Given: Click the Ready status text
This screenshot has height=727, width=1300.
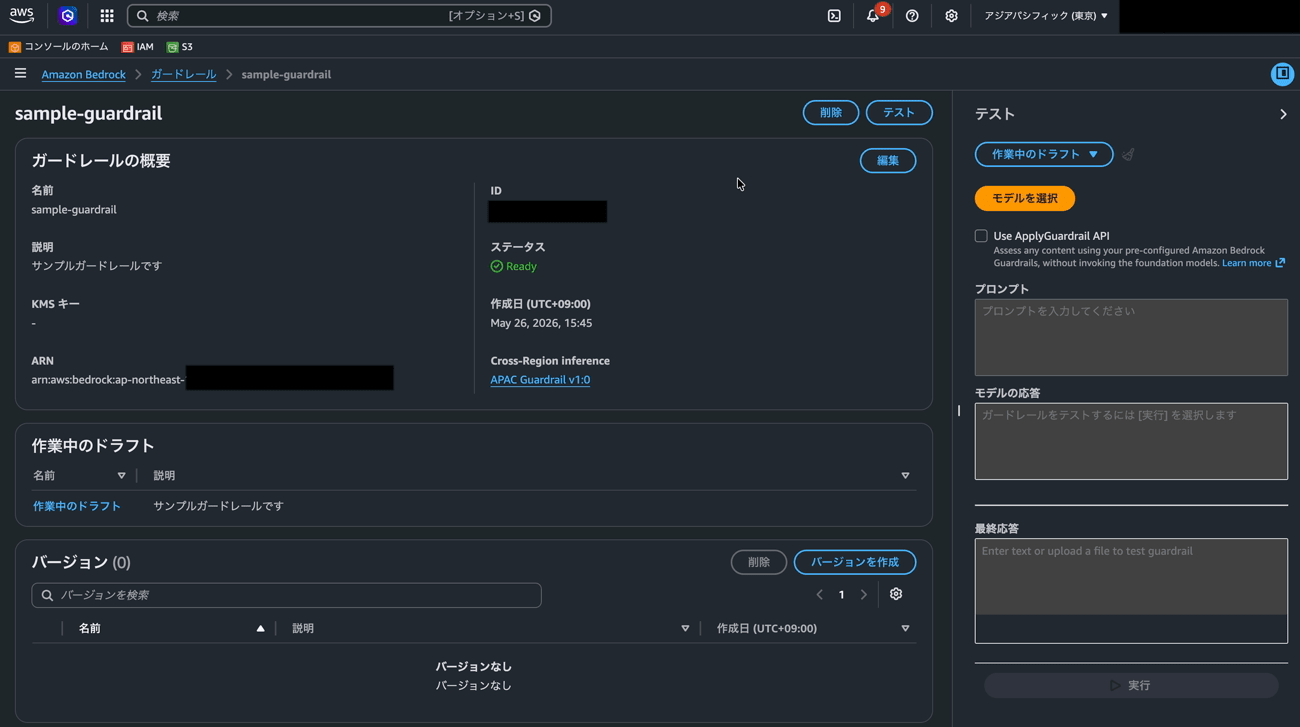Looking at the screenshot, I should coord(521,267).
